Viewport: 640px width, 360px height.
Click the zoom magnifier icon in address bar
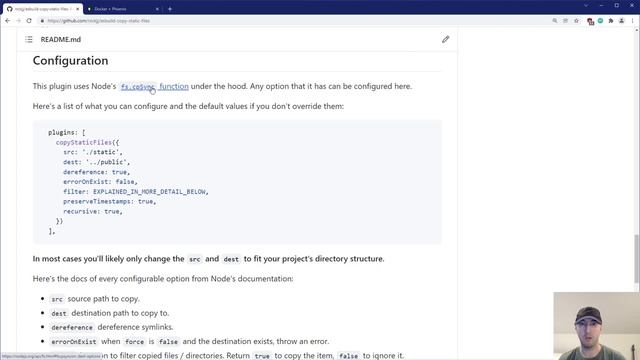(555, 21)
